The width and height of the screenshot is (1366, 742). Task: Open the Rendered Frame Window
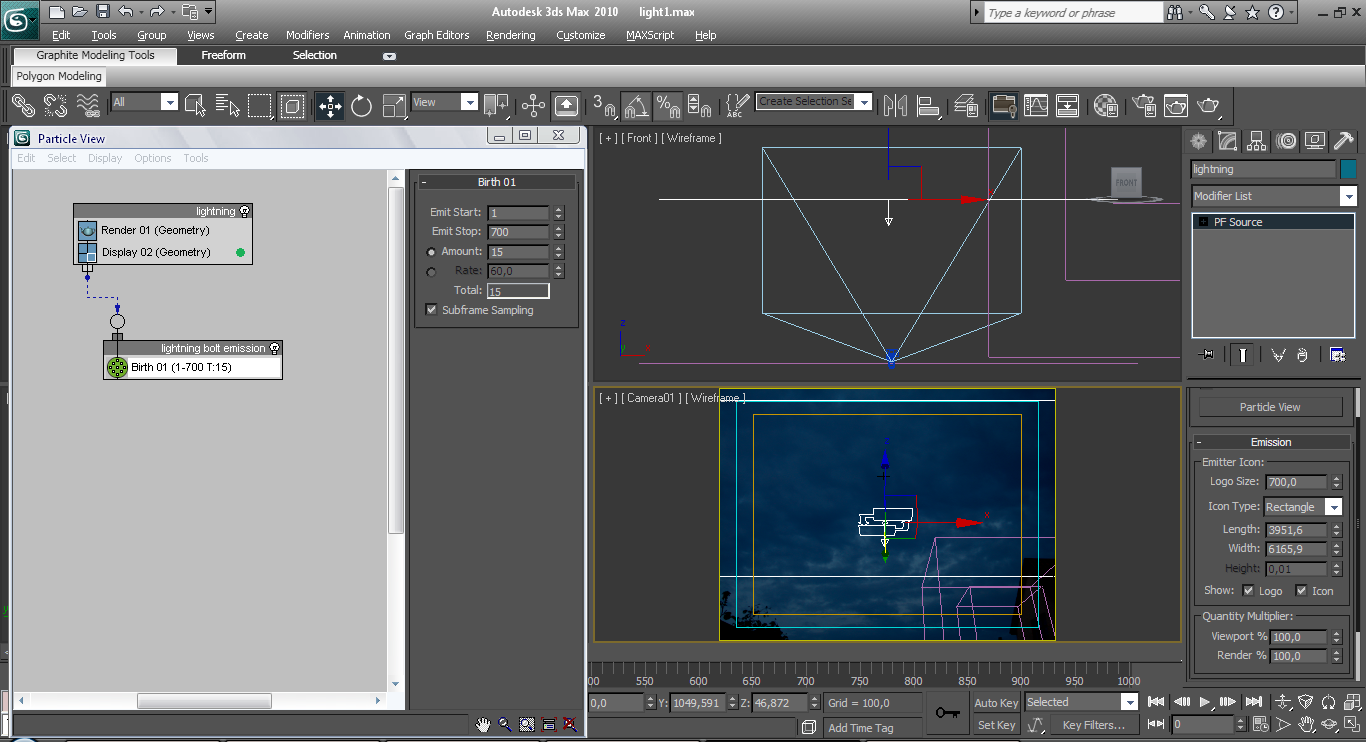point(1176,105)
